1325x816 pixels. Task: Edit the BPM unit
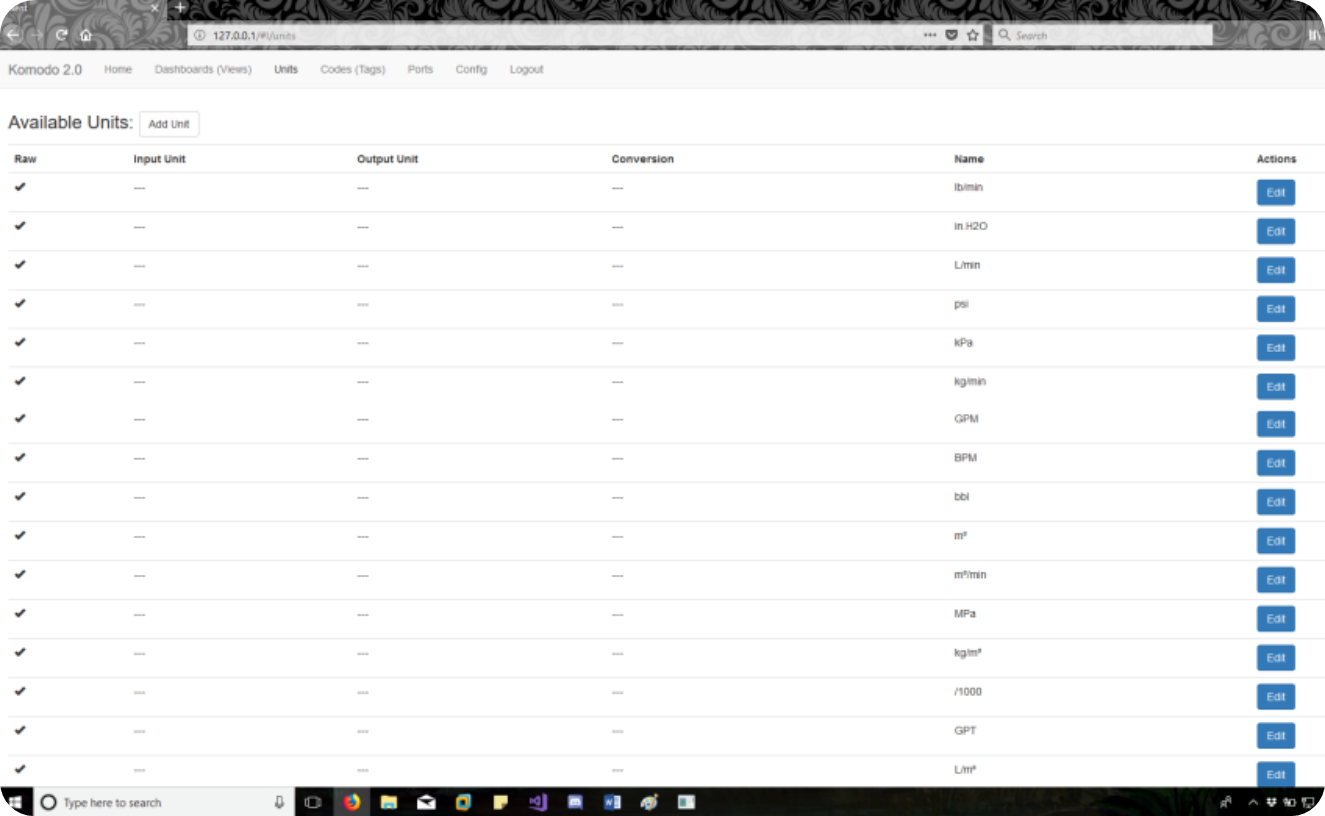1275,463
